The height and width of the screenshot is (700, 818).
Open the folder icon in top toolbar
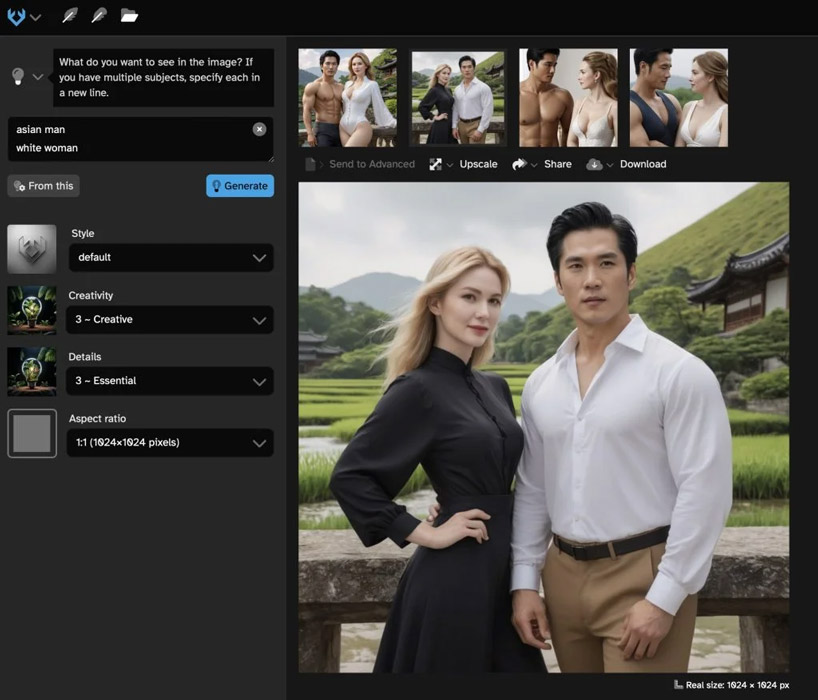(x=129, y=16)
